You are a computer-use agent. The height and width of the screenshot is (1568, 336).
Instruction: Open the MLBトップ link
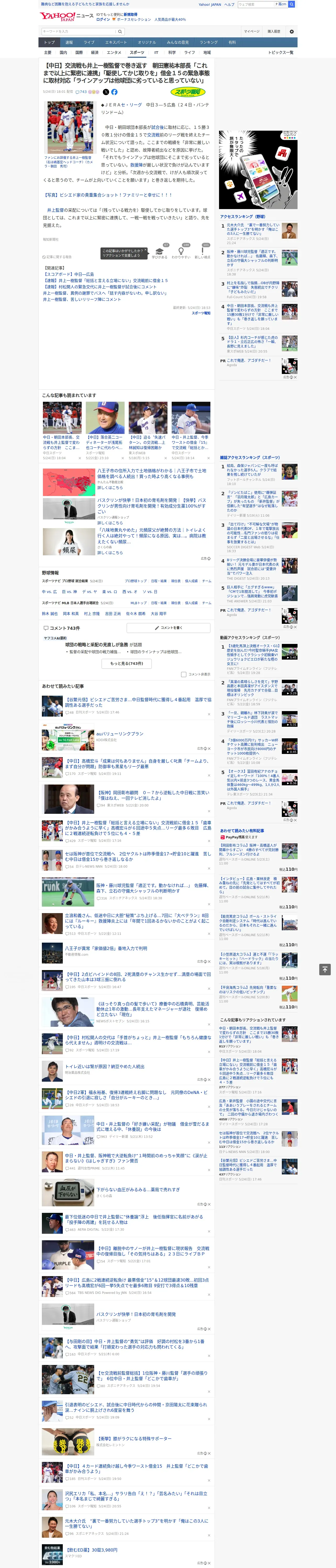(x=138, y=603)
